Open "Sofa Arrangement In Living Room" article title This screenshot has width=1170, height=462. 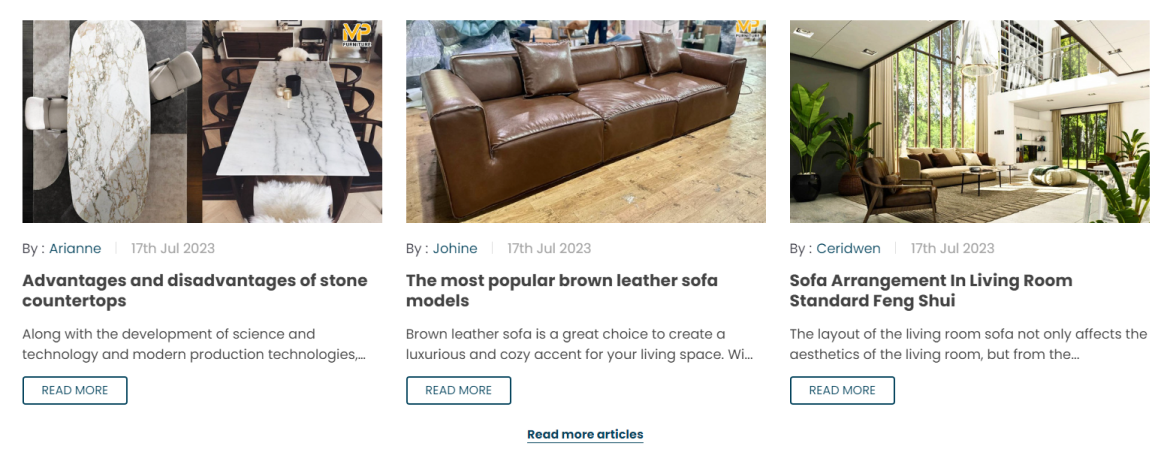point(931,290)
